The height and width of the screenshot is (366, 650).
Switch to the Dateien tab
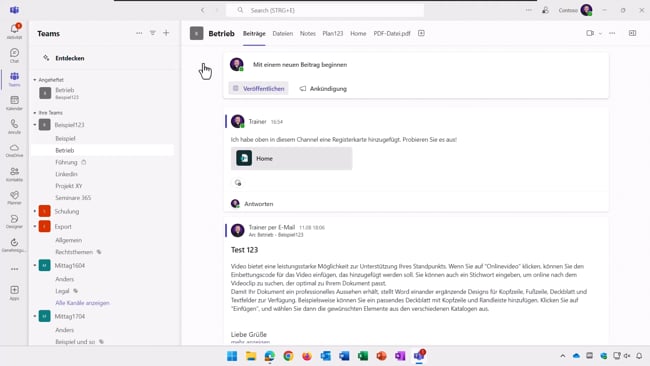(283, 33)
